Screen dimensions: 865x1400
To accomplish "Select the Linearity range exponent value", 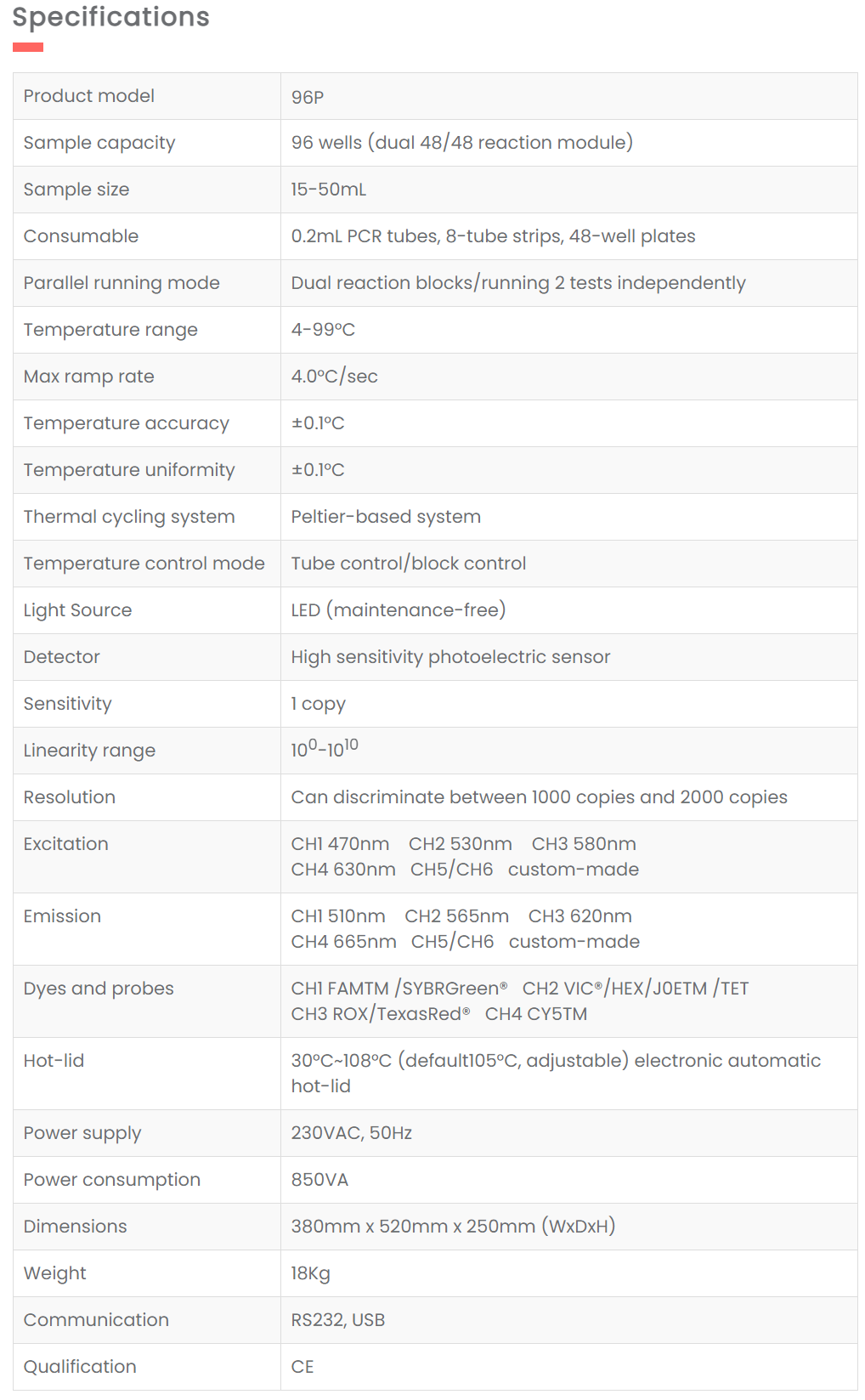I will point(325,748).
